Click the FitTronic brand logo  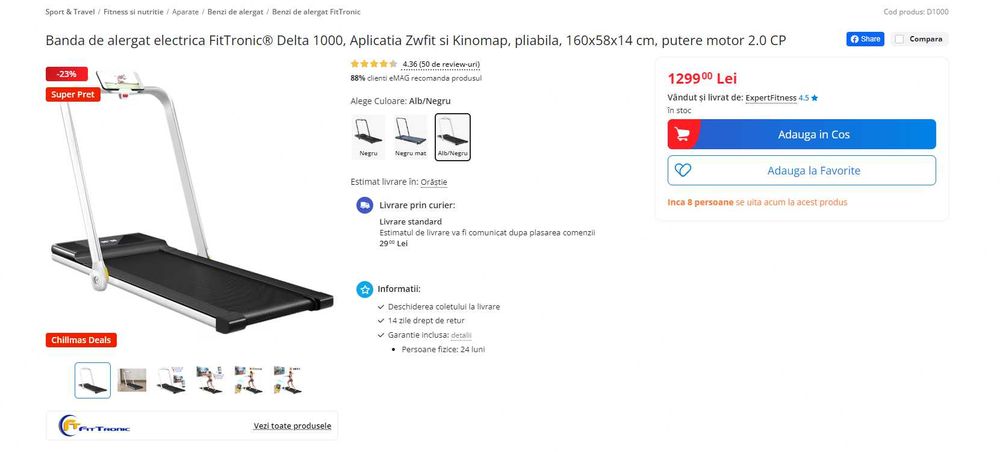pyautogui.click(x=94, y=425)
